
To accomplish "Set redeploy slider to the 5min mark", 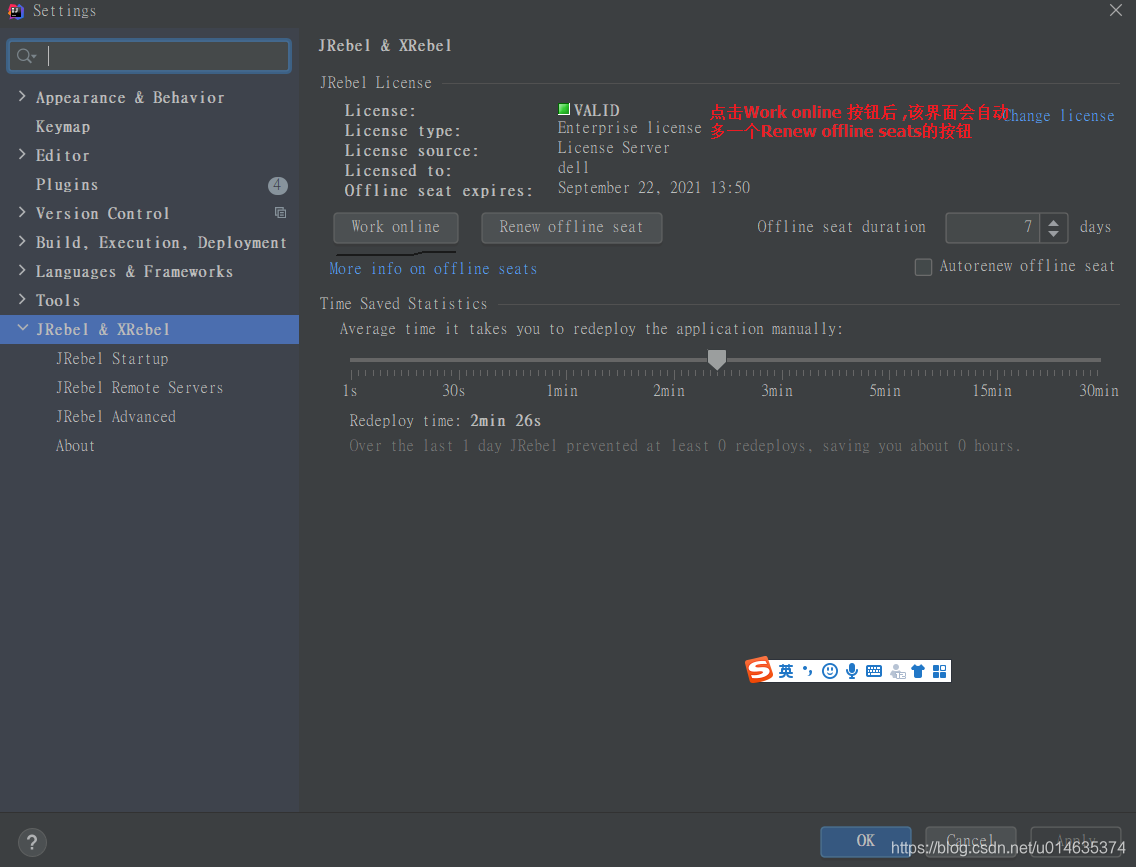I will tap(890, 359).
